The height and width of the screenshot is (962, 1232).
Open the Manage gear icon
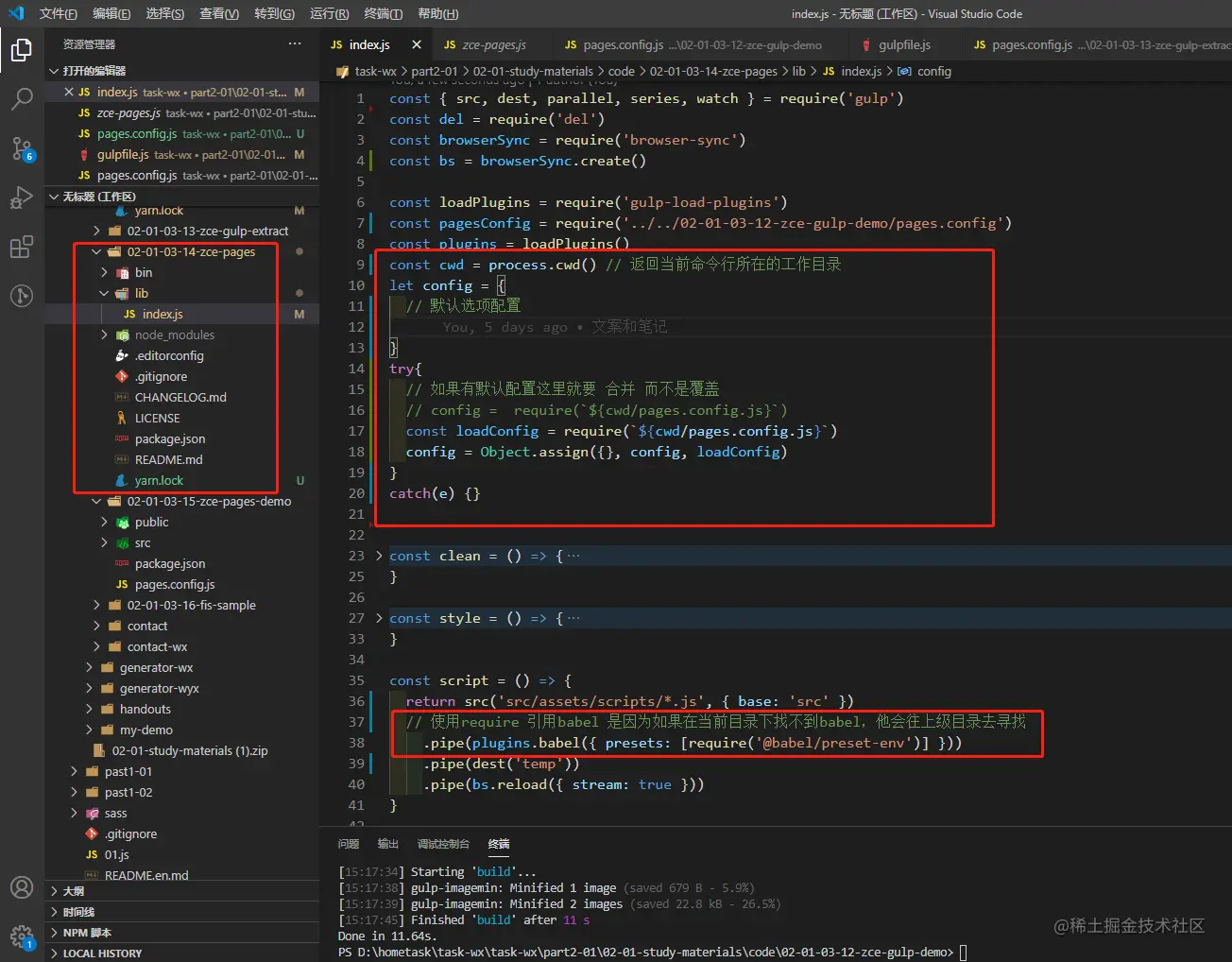coord(21,936)
